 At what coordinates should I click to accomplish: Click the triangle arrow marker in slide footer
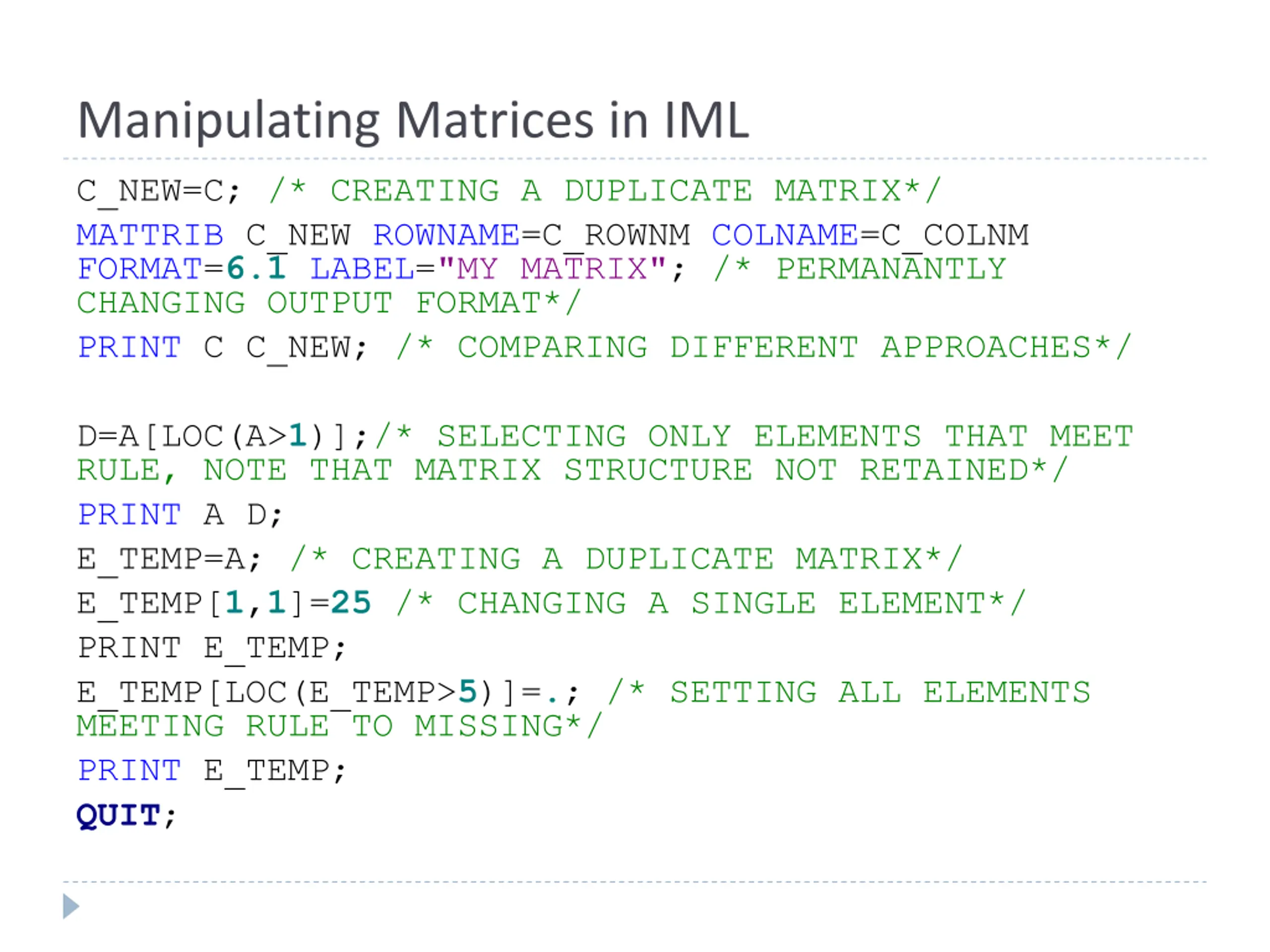tap(71, 907)
